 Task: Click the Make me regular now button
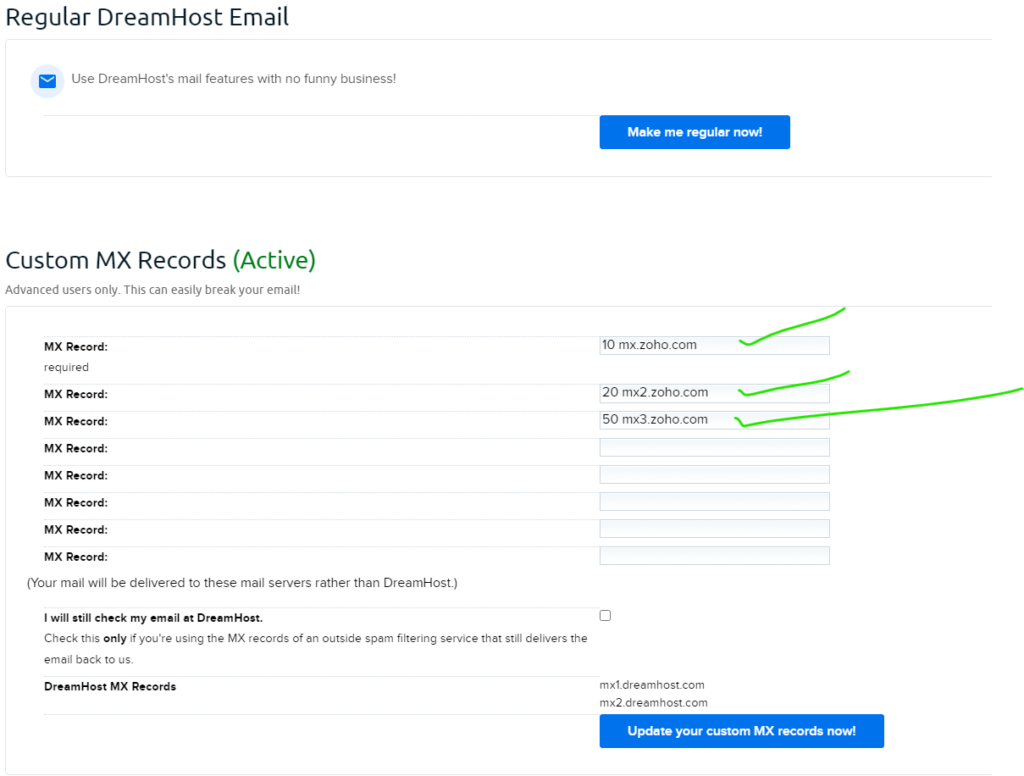pyautogui.click(x=694, y=131)
